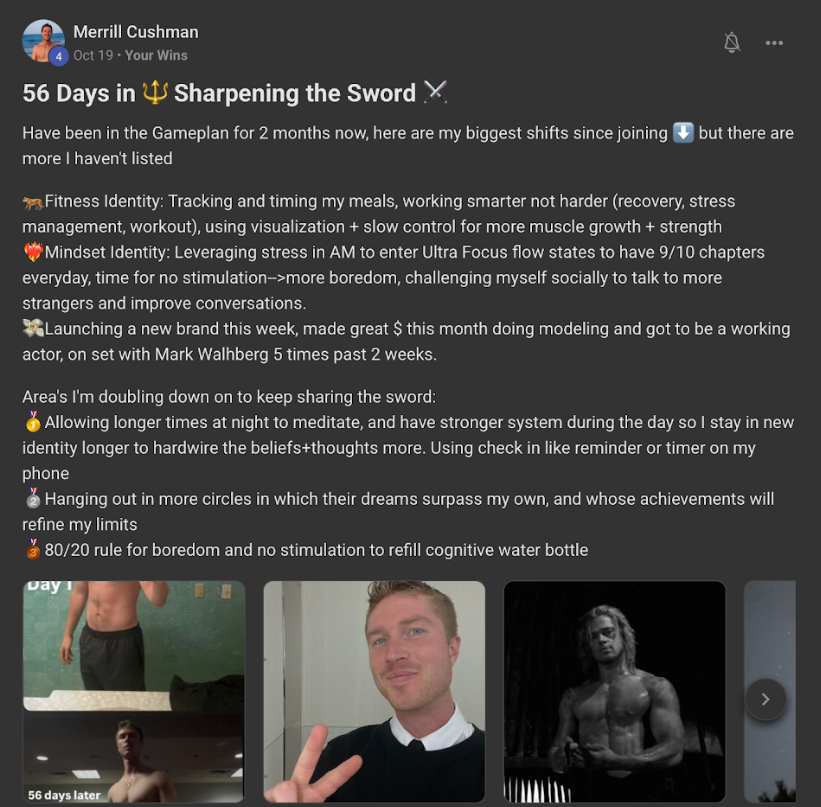Image resolution: width=821 pixels, height=807 pixels.
Task: Toggle the post notification bell
Action: pyautogui.click(x=732, y=42)
